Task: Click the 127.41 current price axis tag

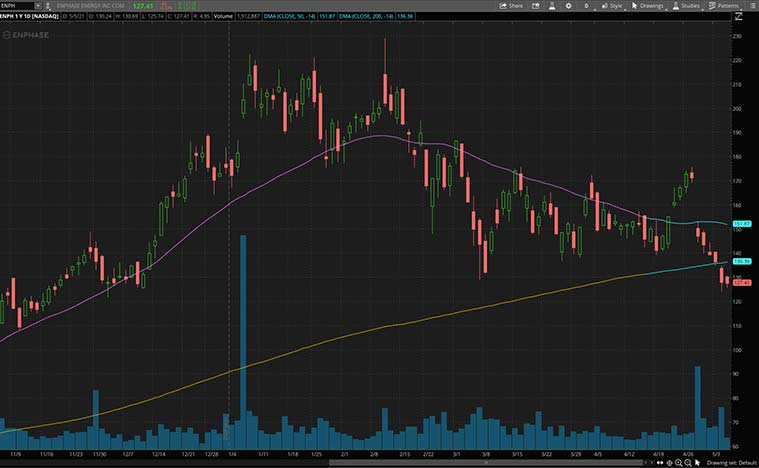Action: [742, 283]
